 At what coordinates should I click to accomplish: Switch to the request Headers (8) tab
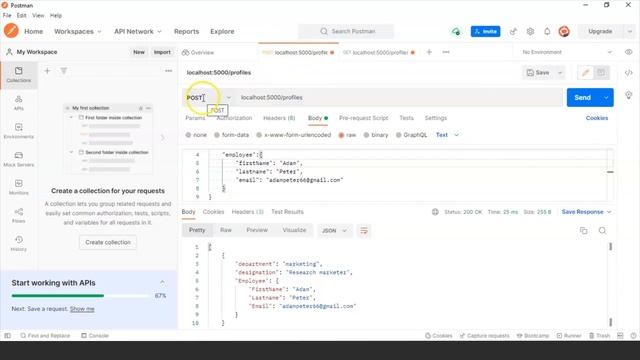coord(279,118)
